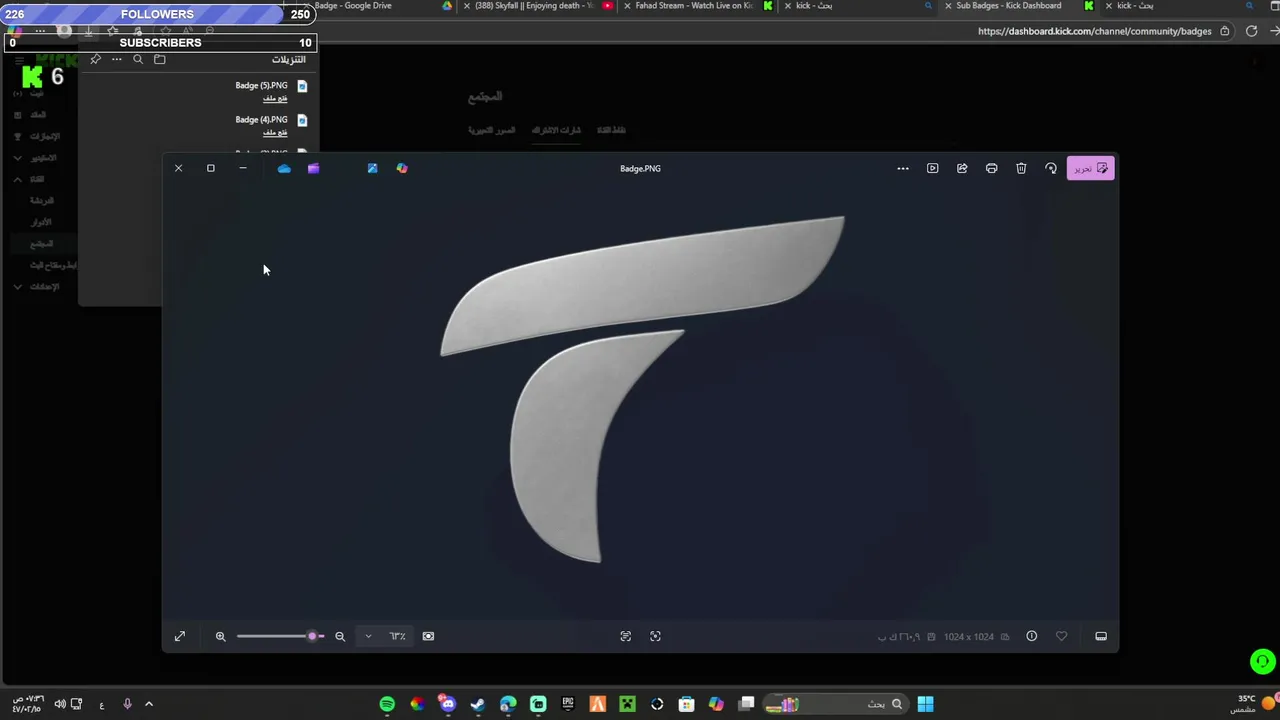Open downloads panel more options dots

117,59
